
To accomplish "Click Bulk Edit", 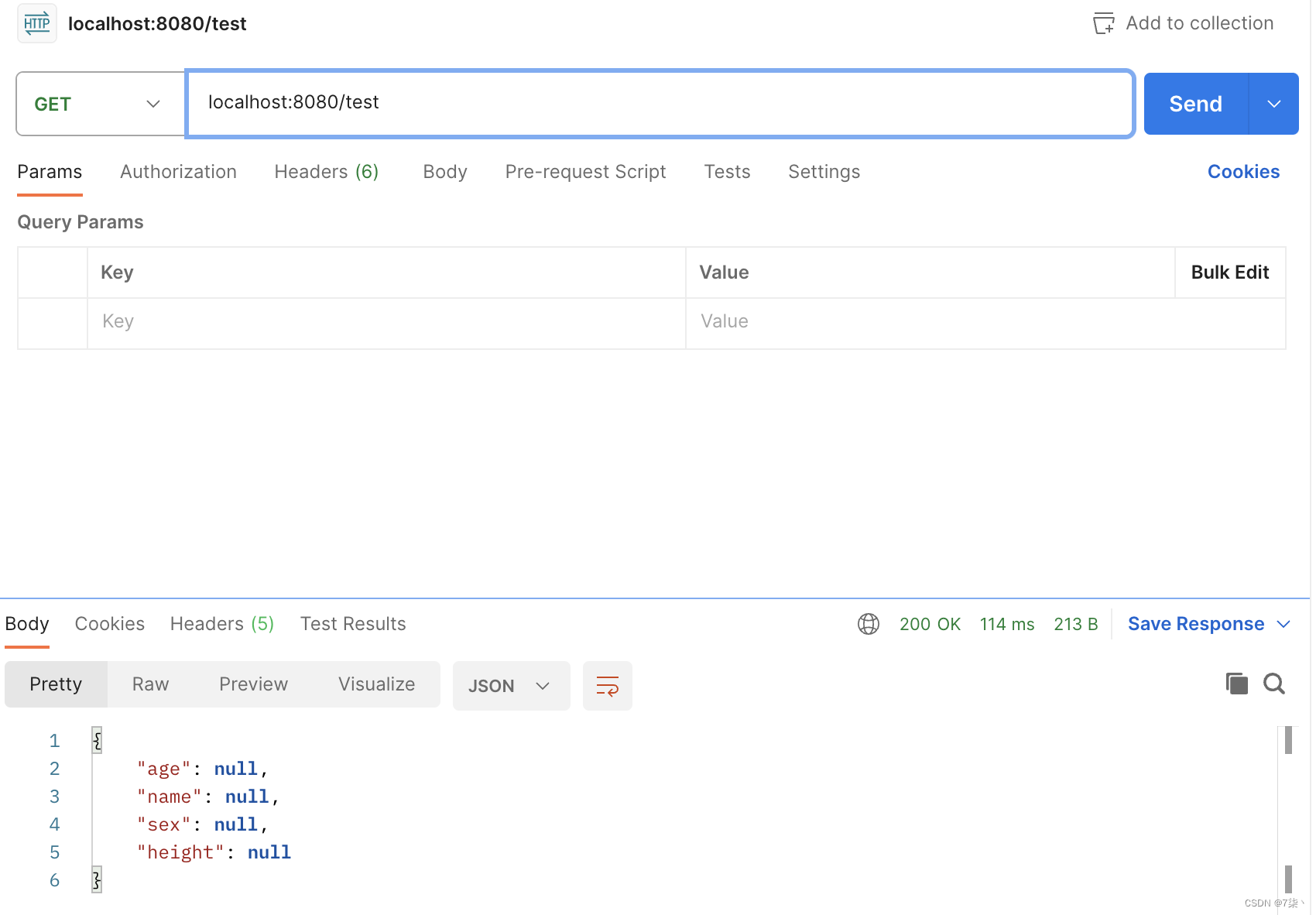I will (1230, 272).
